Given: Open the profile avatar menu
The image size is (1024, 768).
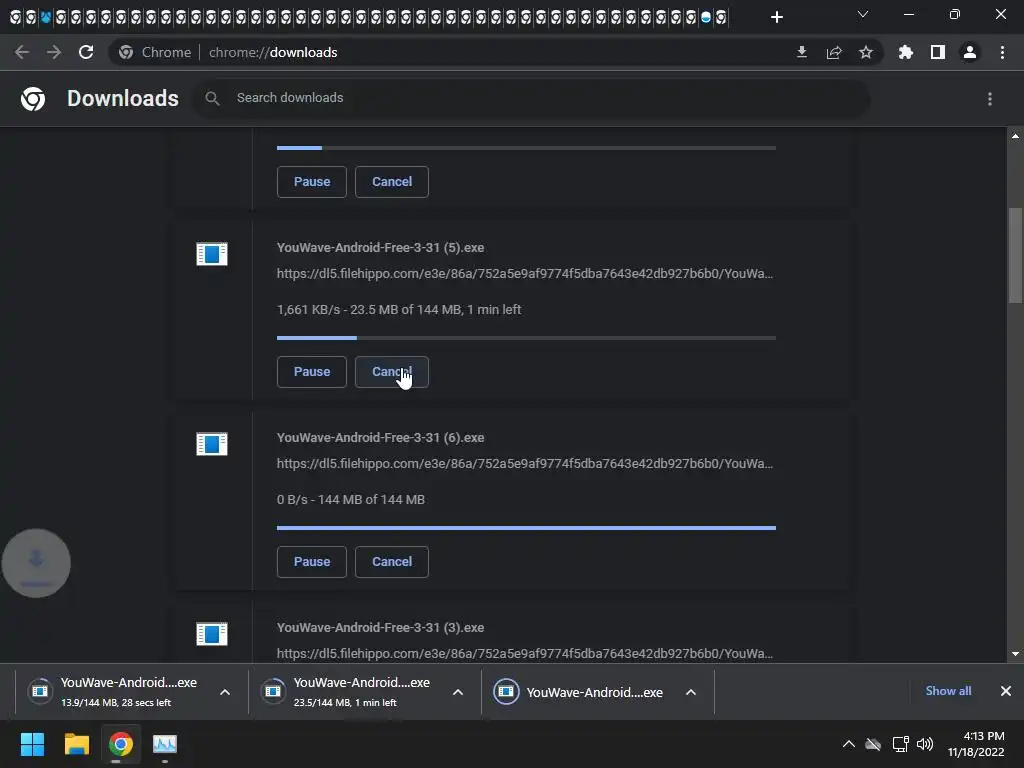Looking at the screenshot, I should 970,52.
